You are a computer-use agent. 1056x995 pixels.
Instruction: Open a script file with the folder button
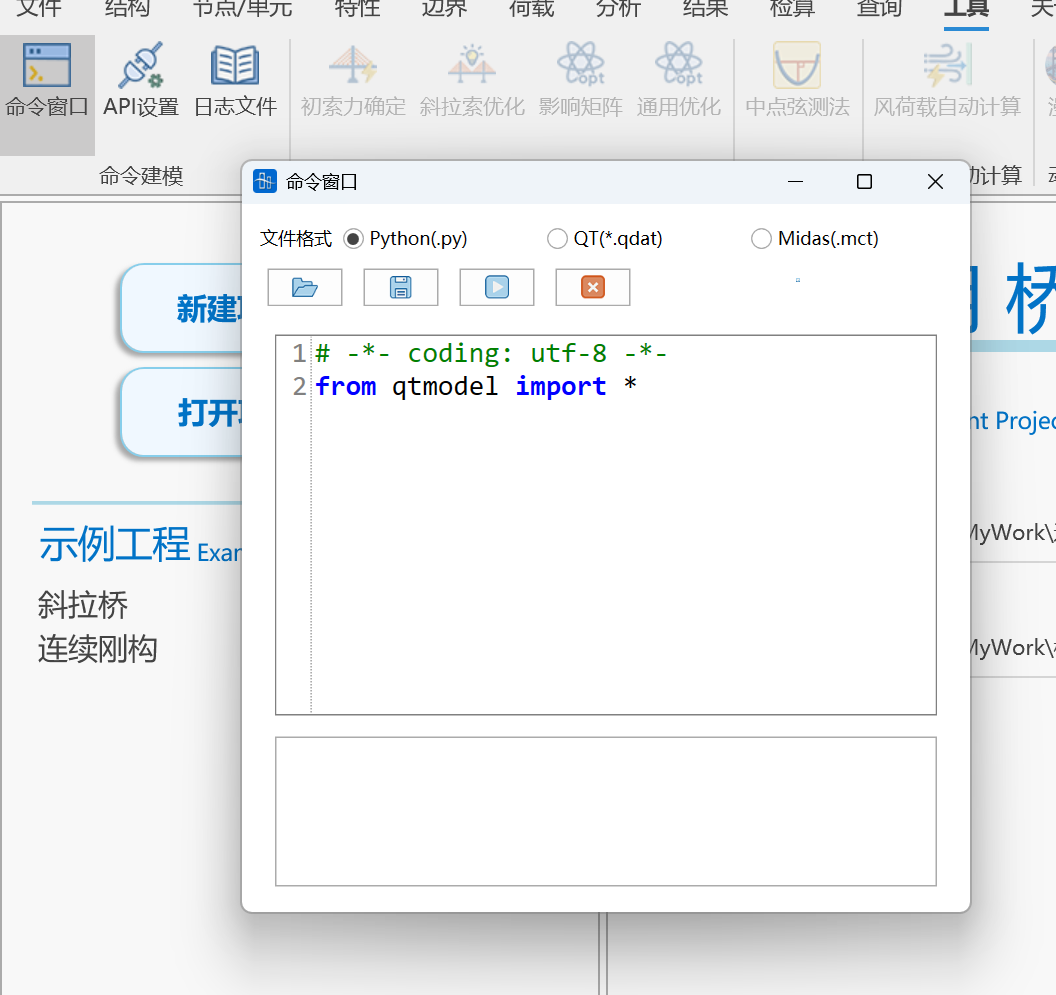[304, 288]
